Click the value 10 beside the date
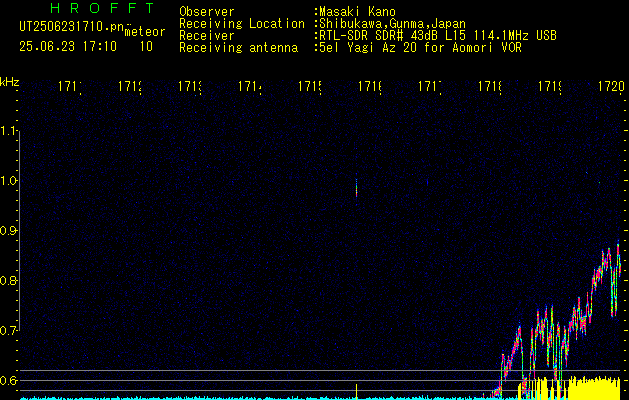The height and width of the screenshot is (400, 629). tap(146, 47)
